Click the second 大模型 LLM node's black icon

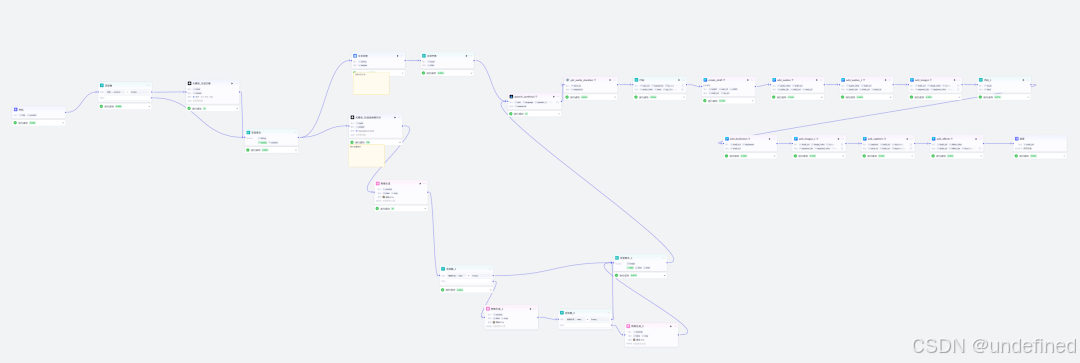coord(352,118)
